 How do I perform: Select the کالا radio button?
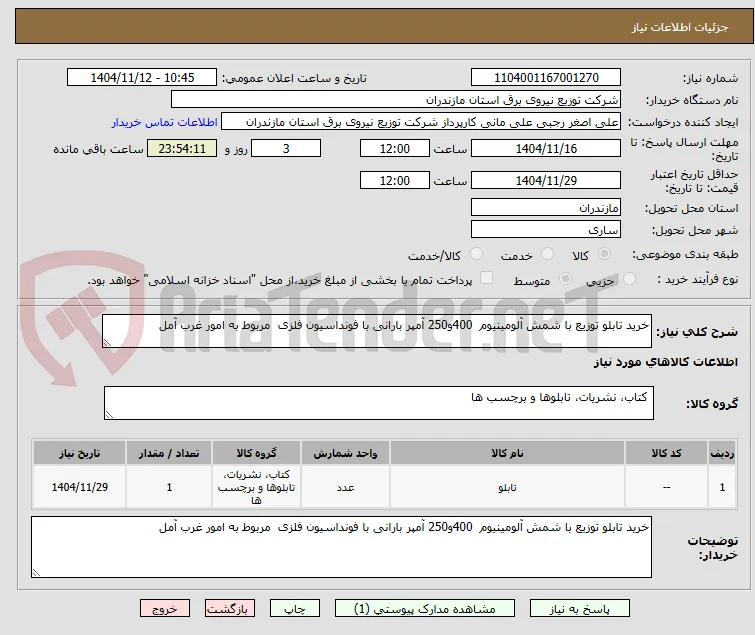[x=604, y=254]
